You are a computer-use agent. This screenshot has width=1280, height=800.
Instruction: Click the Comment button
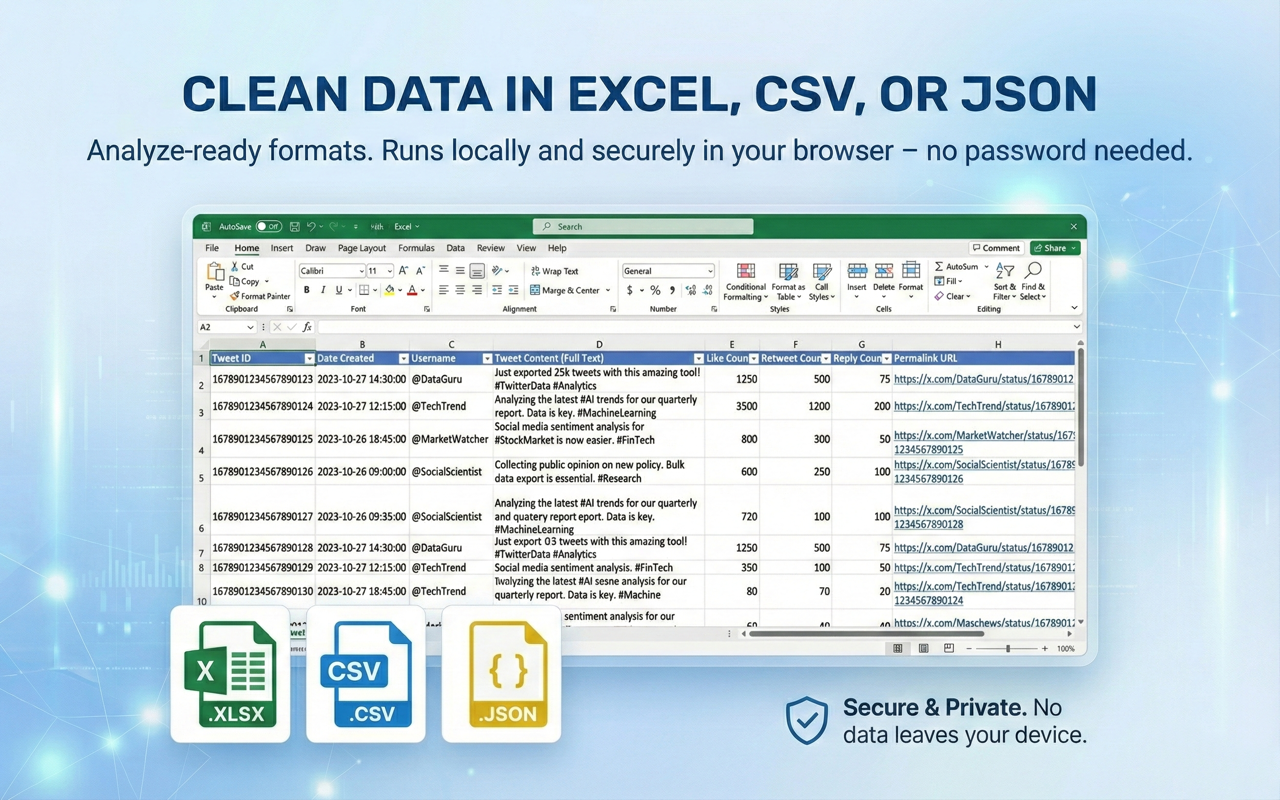coord(996,248)
